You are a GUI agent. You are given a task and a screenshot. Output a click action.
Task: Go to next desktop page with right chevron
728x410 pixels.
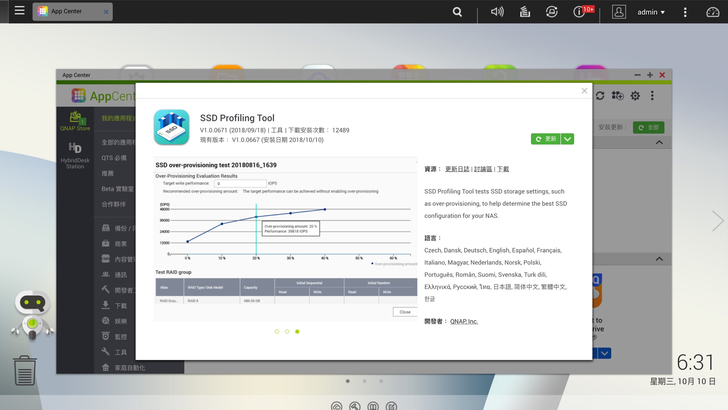click(x=716, y=221)
